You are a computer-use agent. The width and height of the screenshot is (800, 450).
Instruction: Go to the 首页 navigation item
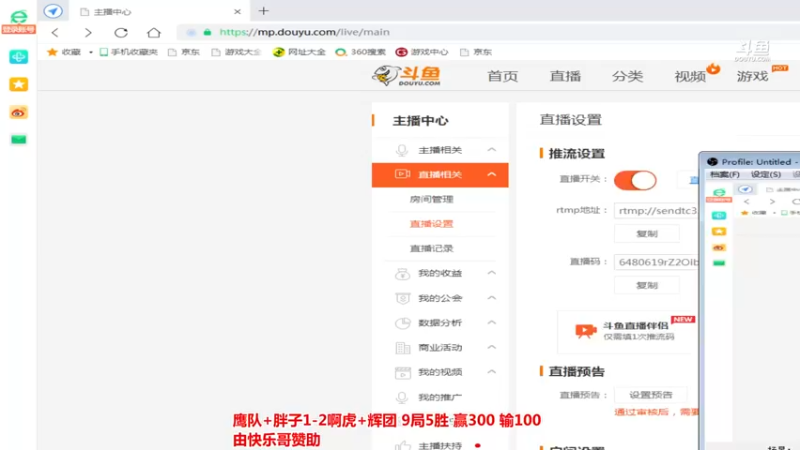pyautogui.click(x=503, y=76)
